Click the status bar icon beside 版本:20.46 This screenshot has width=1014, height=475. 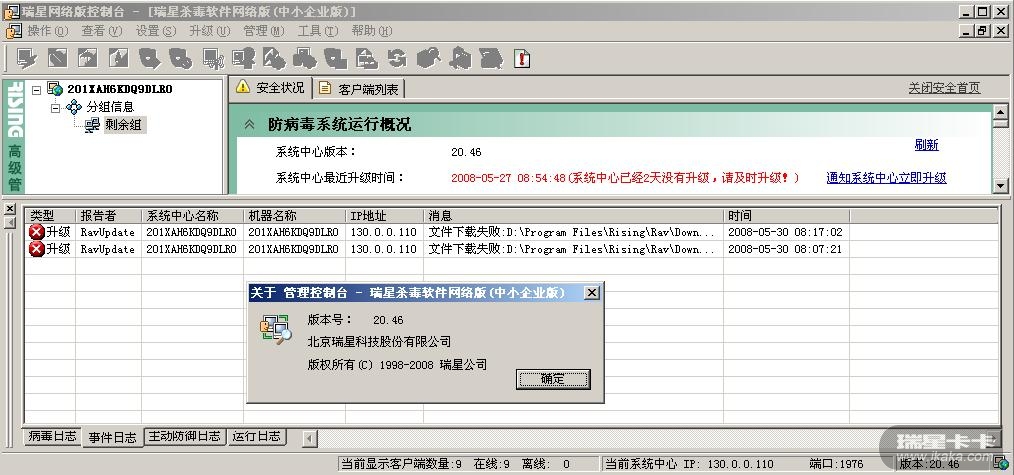point(1003,463)
